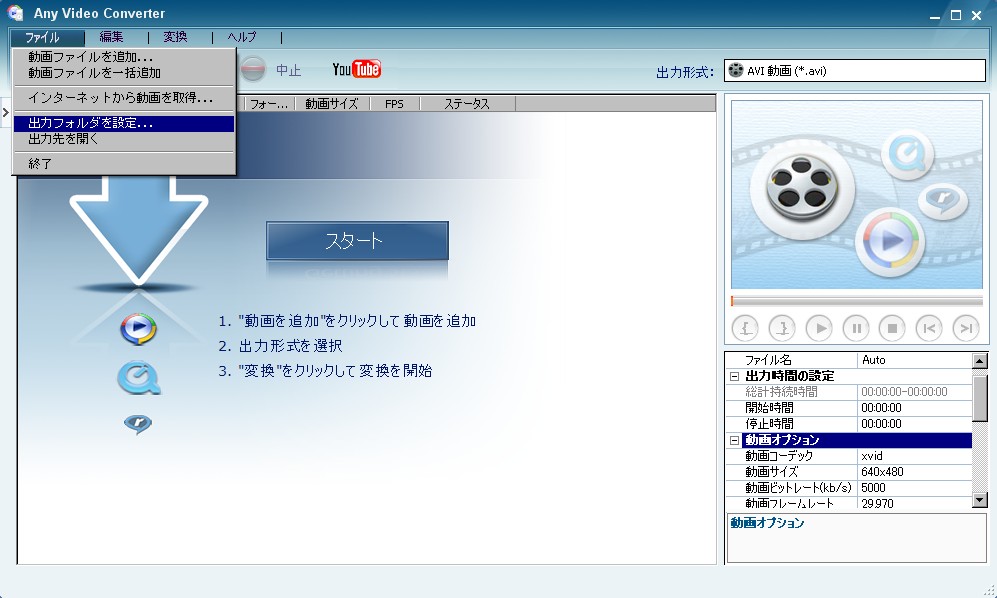
Task: Open the 出力形式 AVI format dropdown
Action: point(855,71)
